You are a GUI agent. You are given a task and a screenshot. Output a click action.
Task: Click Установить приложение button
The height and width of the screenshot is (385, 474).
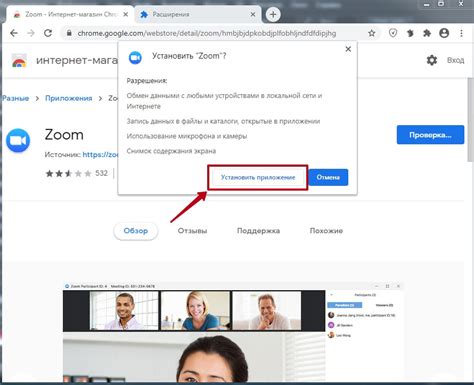point(258,177)
